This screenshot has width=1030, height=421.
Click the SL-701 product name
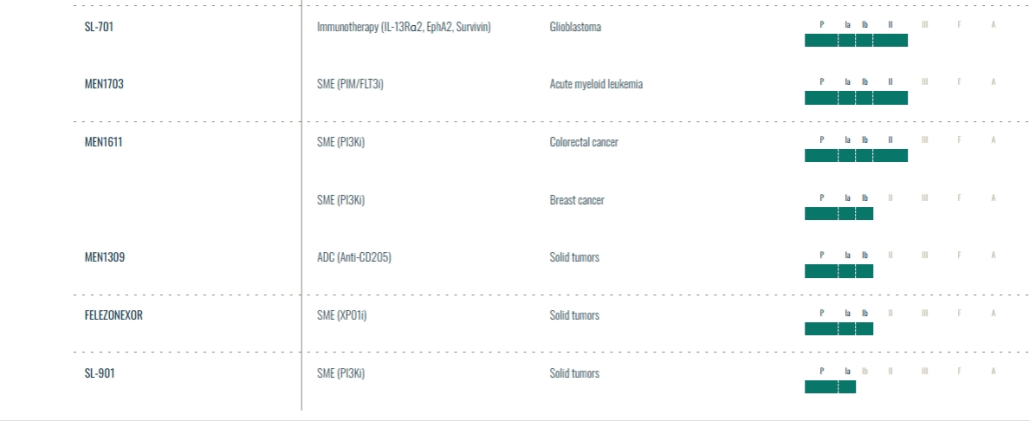point(99,27)
